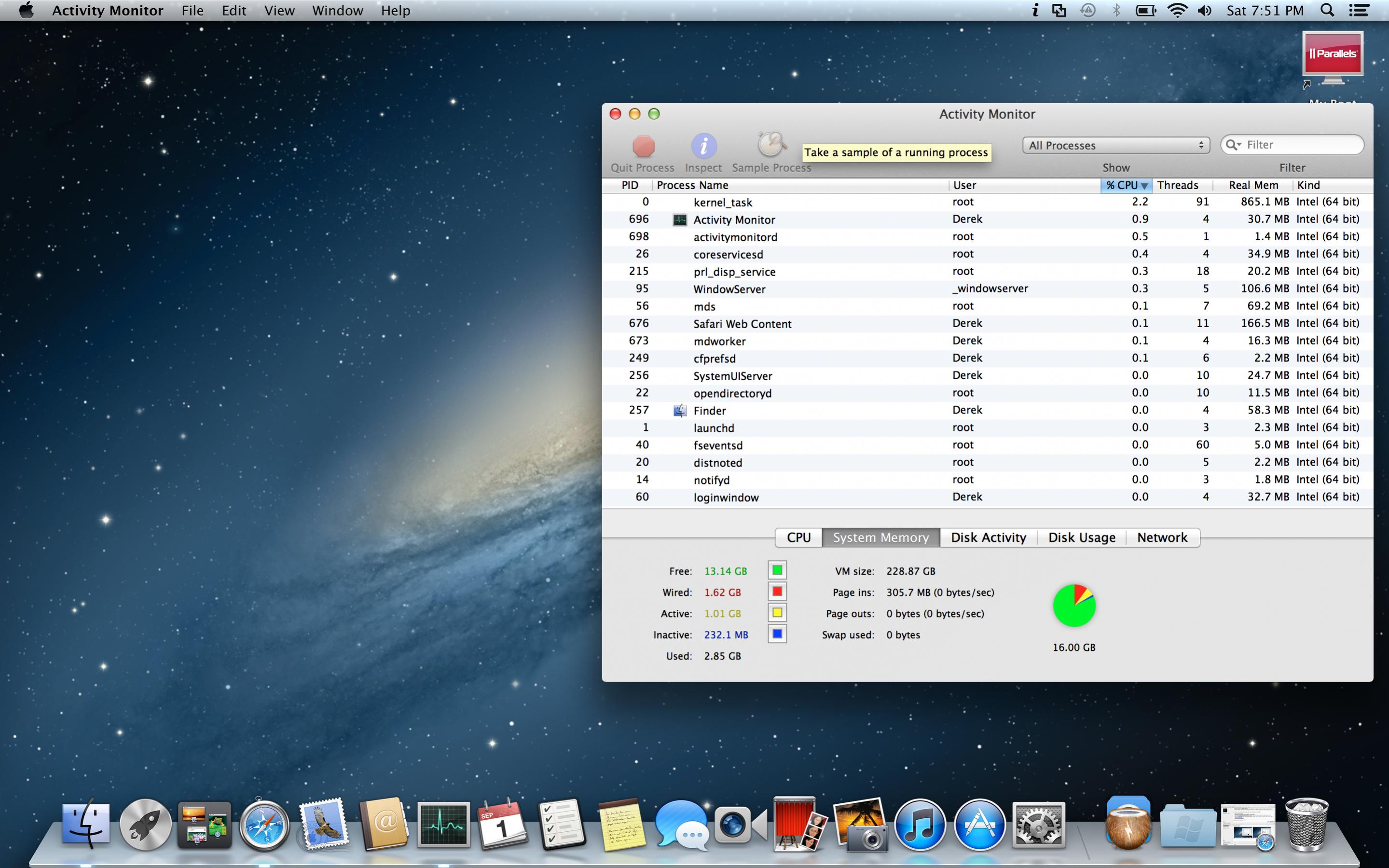Select the kernel_task process row
This screenshot has height=868, width=1389.
(x=987, y=202)
